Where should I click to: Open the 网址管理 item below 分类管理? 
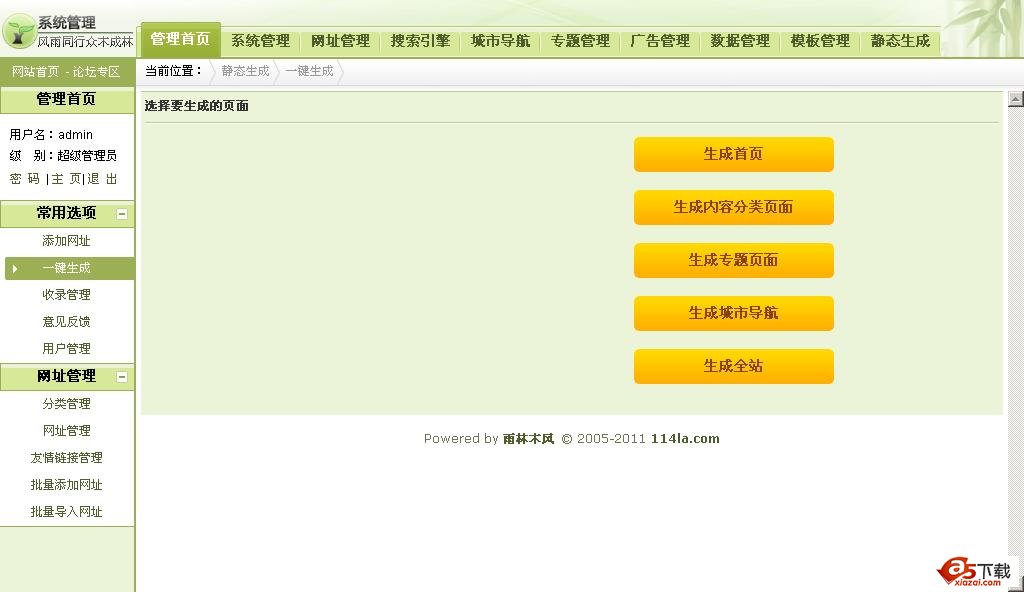point(66,431)
